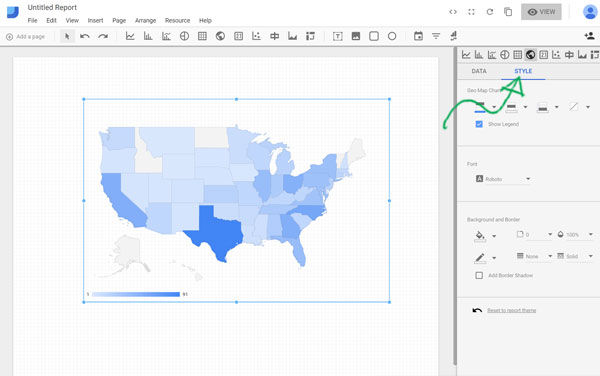Insert a text box from toolbar
This screenshot has width=600, height=376.
click(x=338, y=36)
